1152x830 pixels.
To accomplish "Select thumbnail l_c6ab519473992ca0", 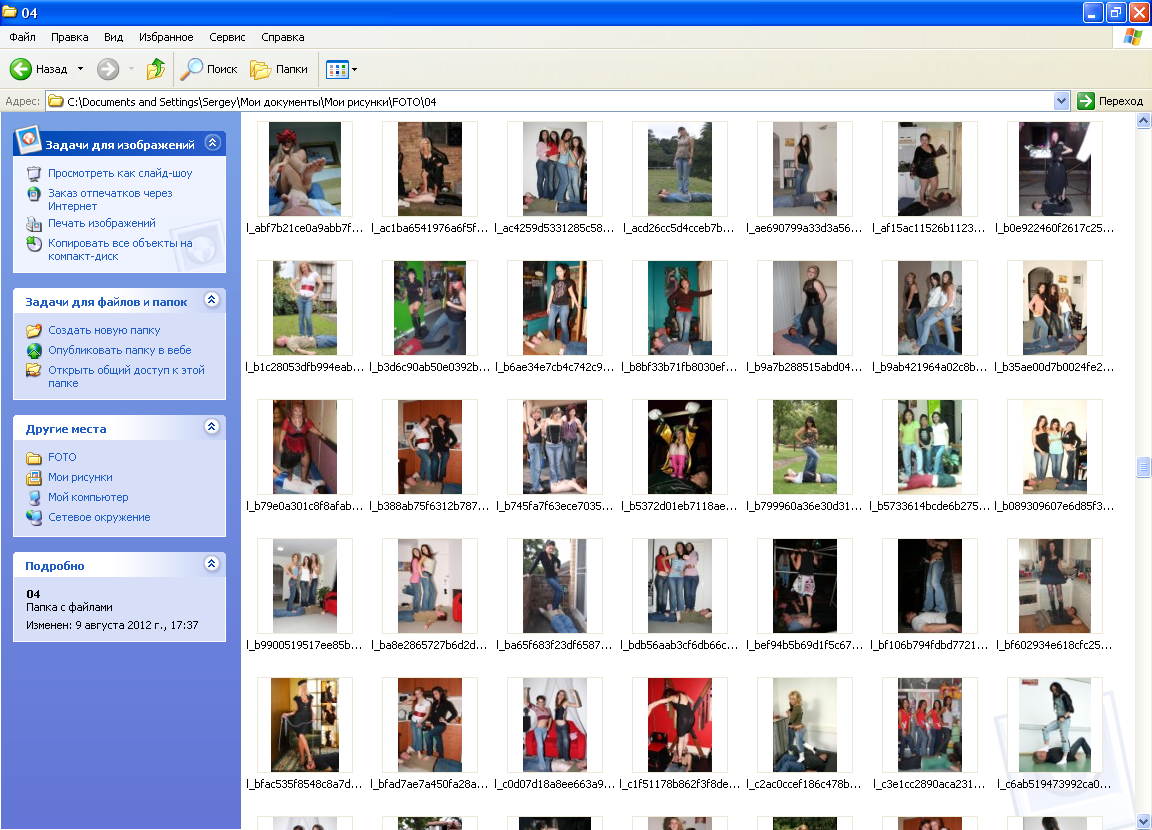I will tap(1054, 724).
